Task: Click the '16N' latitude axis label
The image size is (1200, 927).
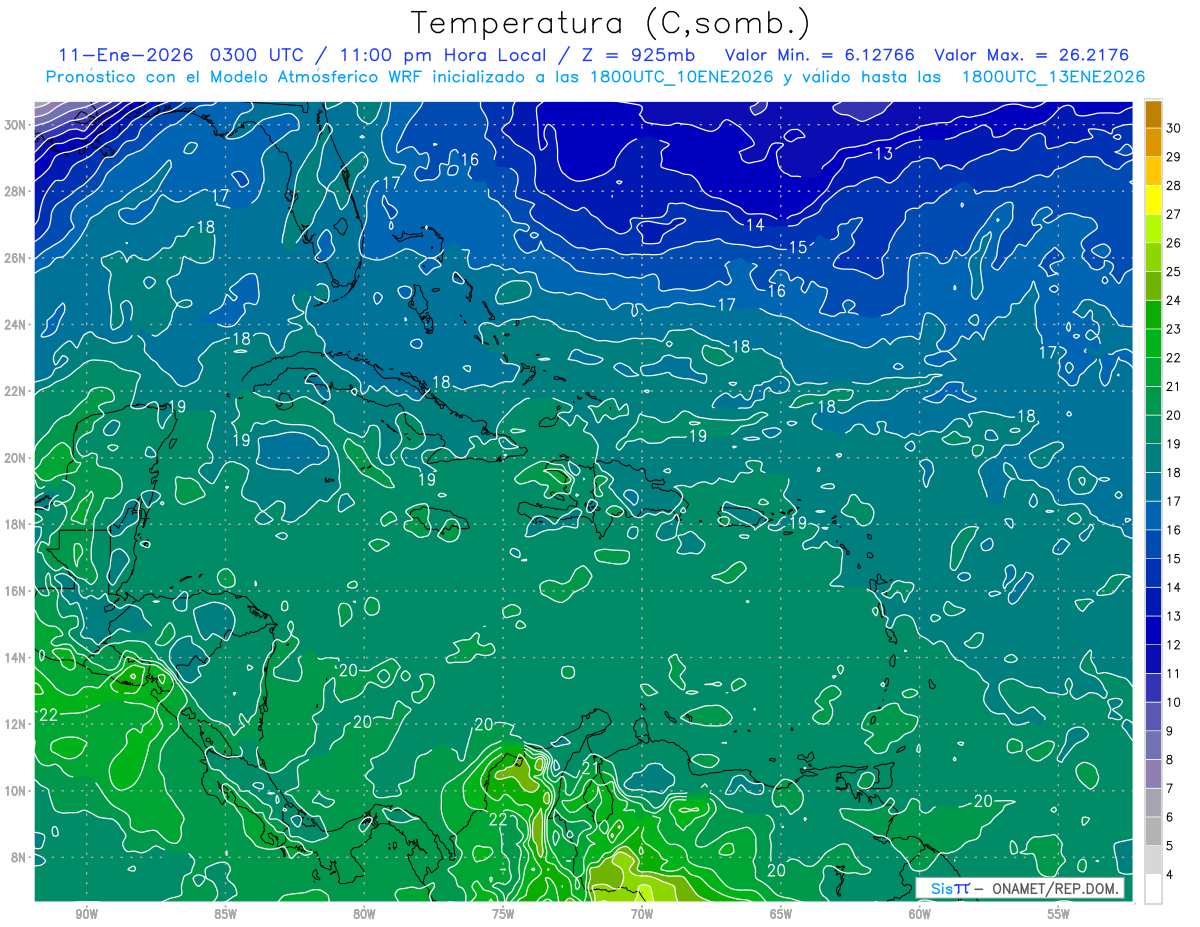Action: point(15,591)
